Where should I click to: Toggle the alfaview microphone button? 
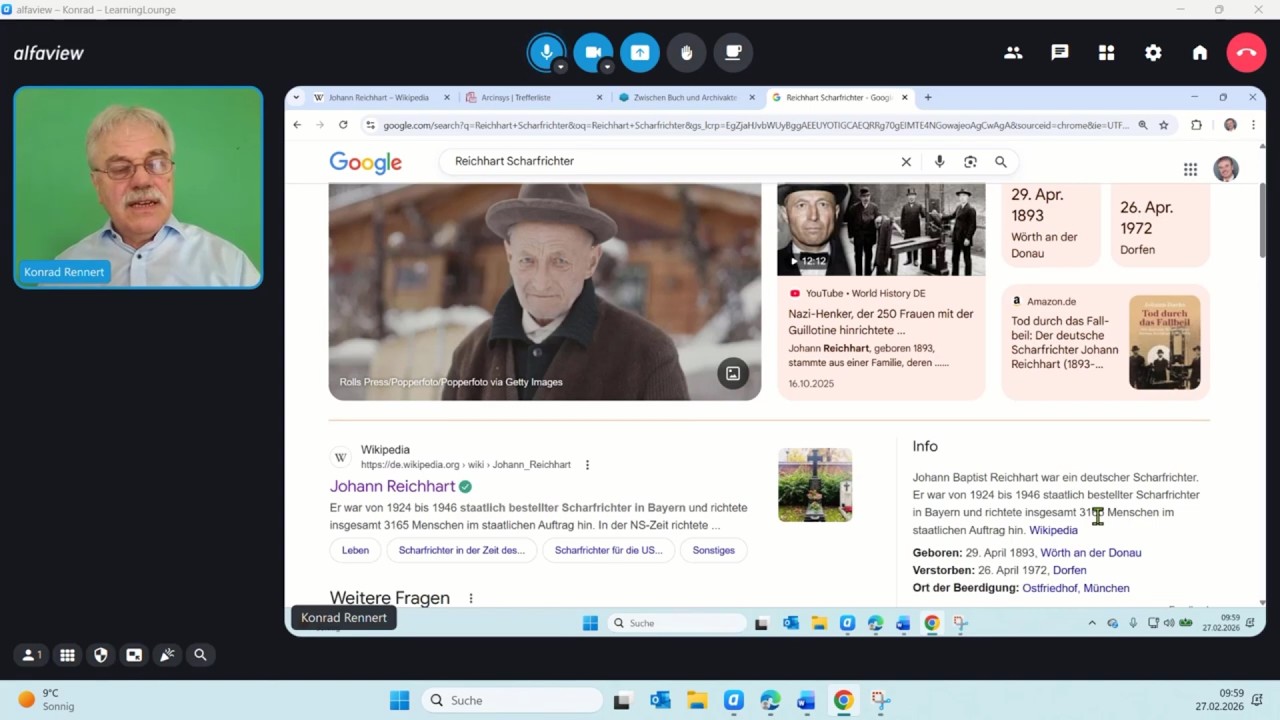coord(546,52)
